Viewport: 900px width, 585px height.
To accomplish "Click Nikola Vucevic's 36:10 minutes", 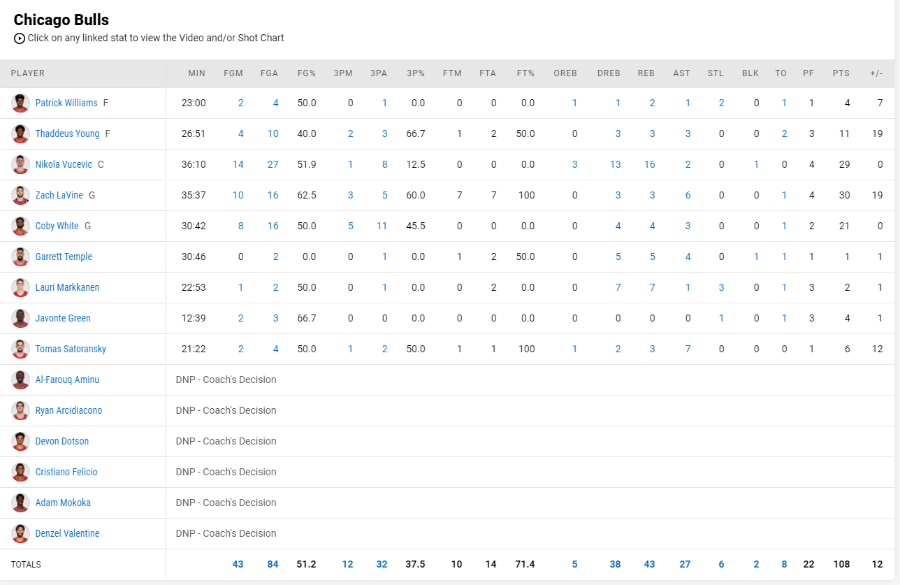I will tap(193, 164).
